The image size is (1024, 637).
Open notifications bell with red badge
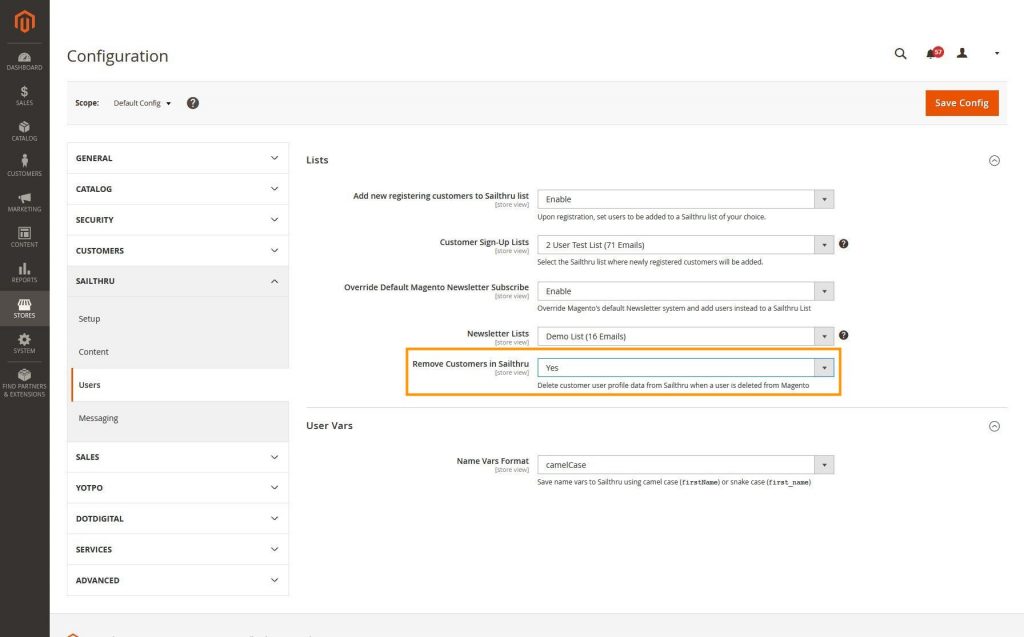[x=933, y=54]
